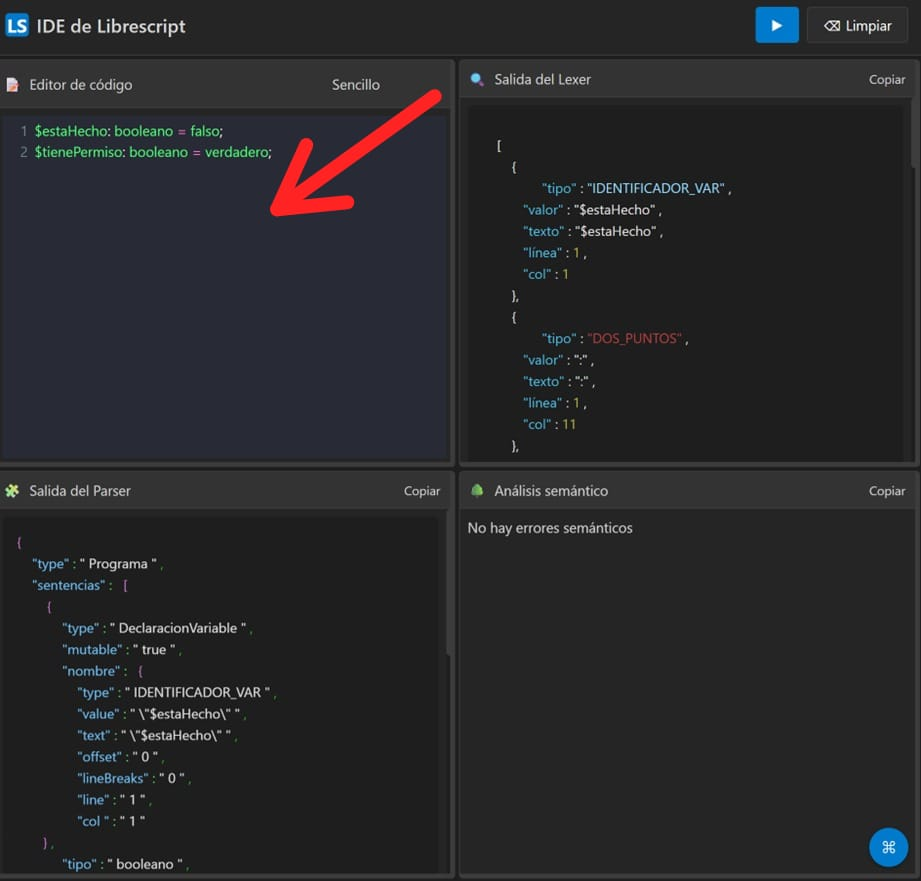Click the blue Run play button
Screen dimensions: 921x881
pyautogui.click(x=777, y=25)
